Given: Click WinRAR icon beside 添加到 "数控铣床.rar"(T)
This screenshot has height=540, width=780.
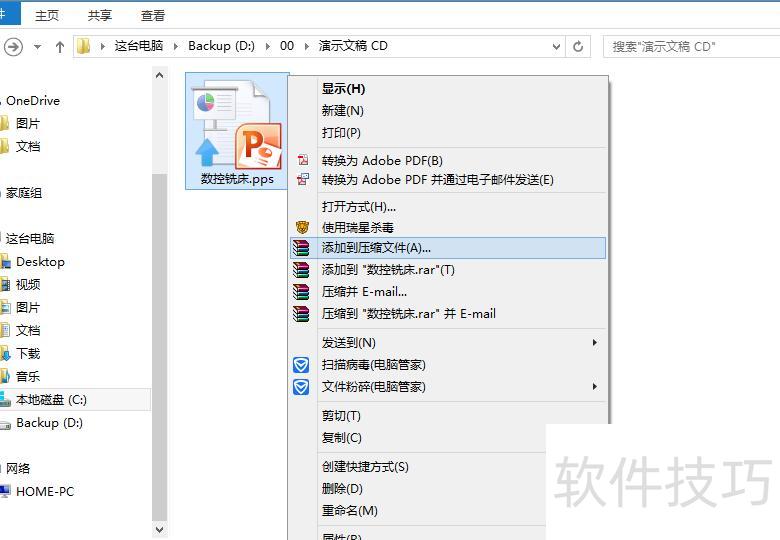Looking at the screenshot, I should [301, 270].
